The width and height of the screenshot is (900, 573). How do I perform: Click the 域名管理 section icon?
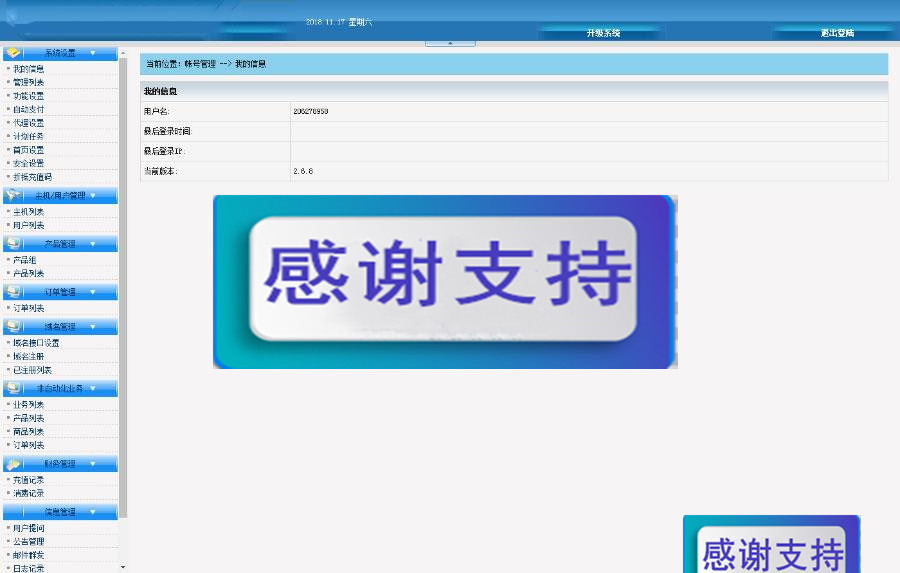coord(13,327)
